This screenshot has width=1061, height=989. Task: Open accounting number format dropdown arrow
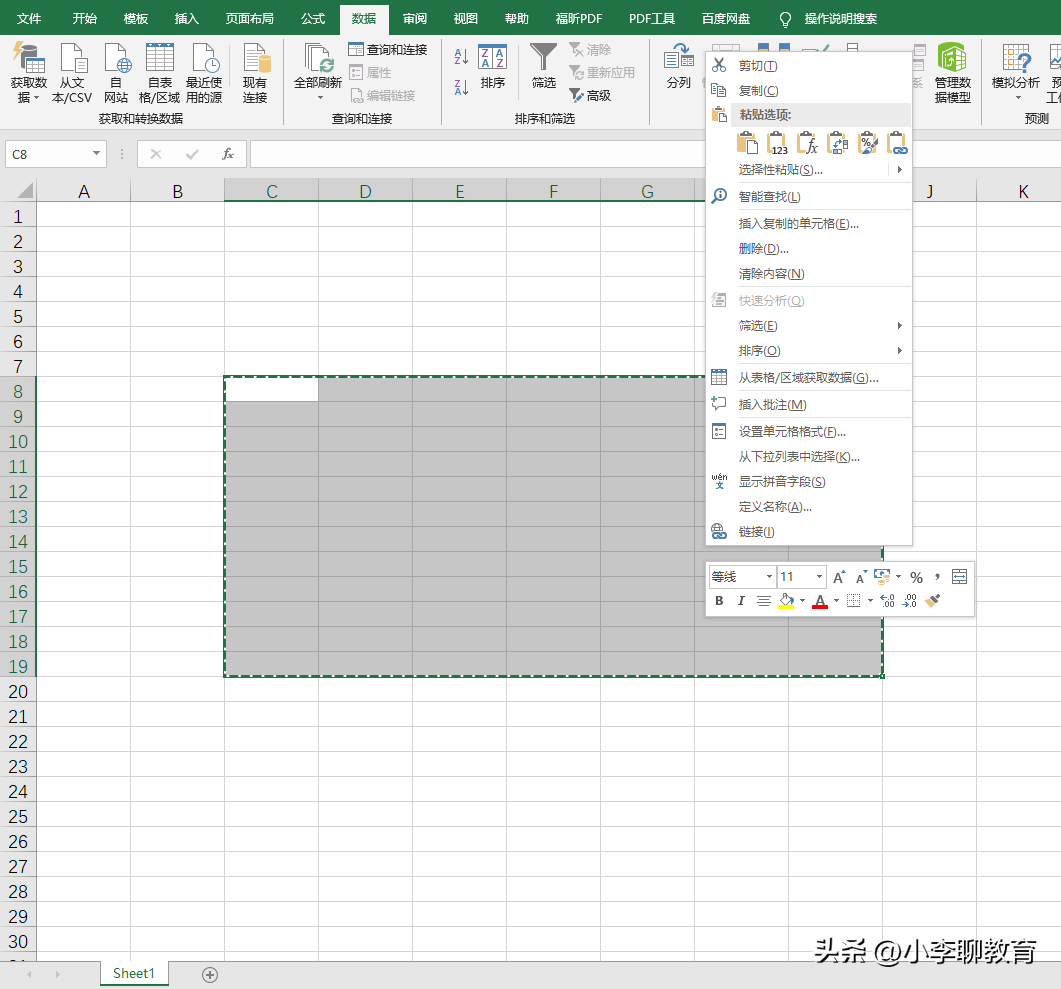pos(899,577)
